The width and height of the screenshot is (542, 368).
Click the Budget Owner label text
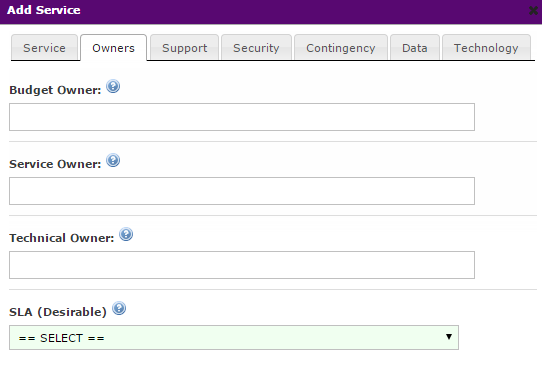pyautogui.click(x=55, y=90)
